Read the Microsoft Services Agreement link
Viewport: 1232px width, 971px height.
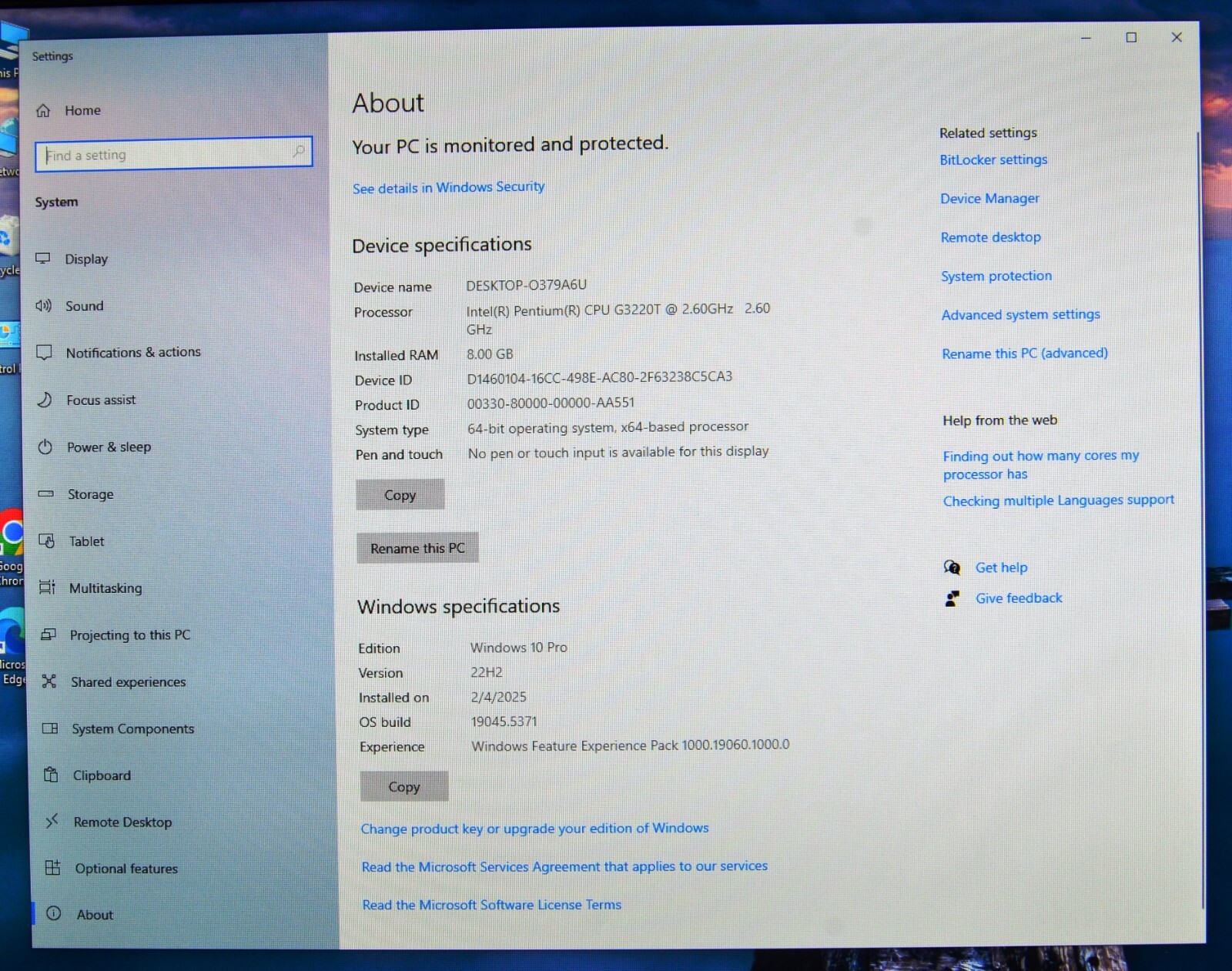tap(564, 866)
